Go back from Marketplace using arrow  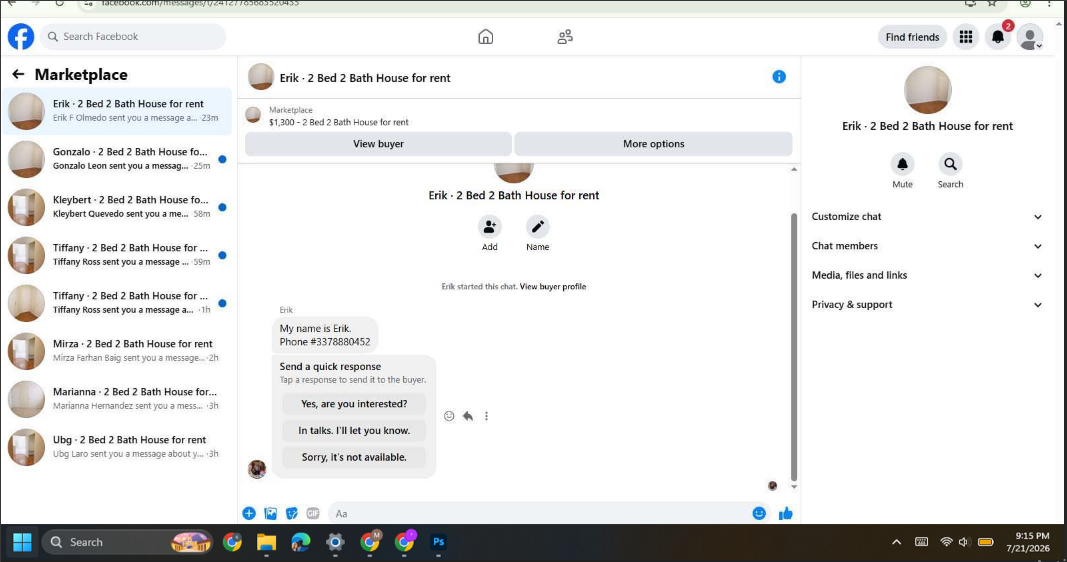point(18,74)
